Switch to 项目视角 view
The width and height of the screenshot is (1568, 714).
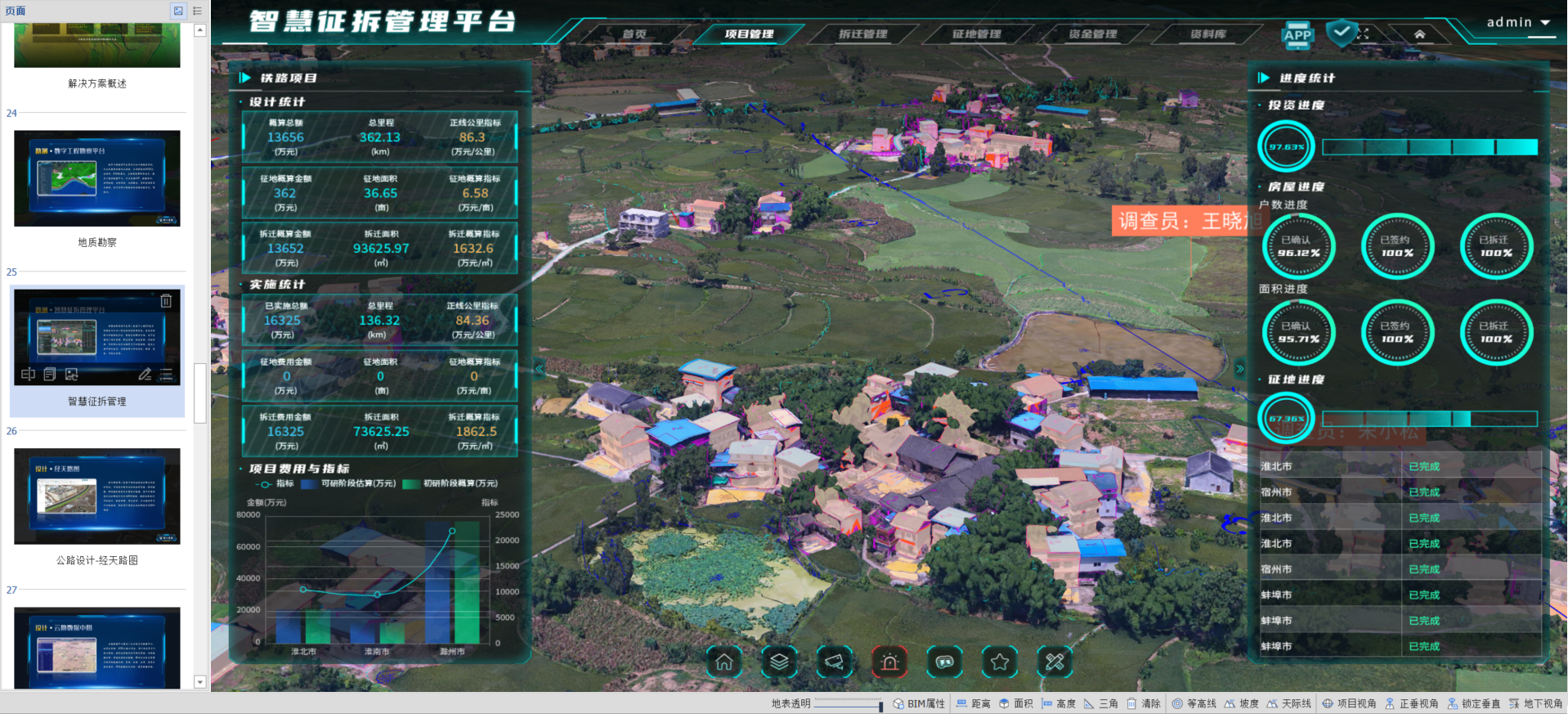pyautogui.click(x=1350, y=703)
